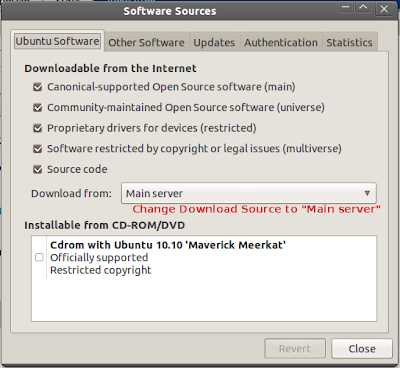Close the window using the title bar X
This screenshot has height=368, width=400.
pyautogui.click(x=384, y=8)
